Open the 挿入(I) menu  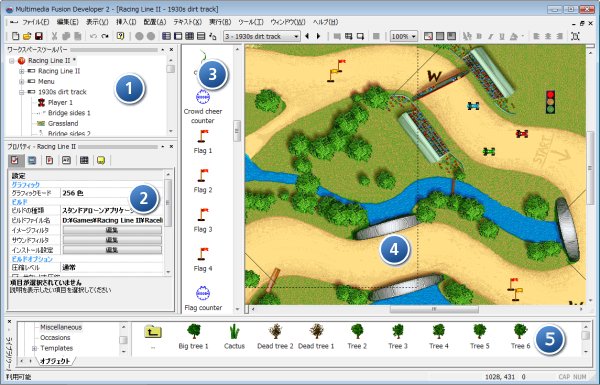coord(126,22)
